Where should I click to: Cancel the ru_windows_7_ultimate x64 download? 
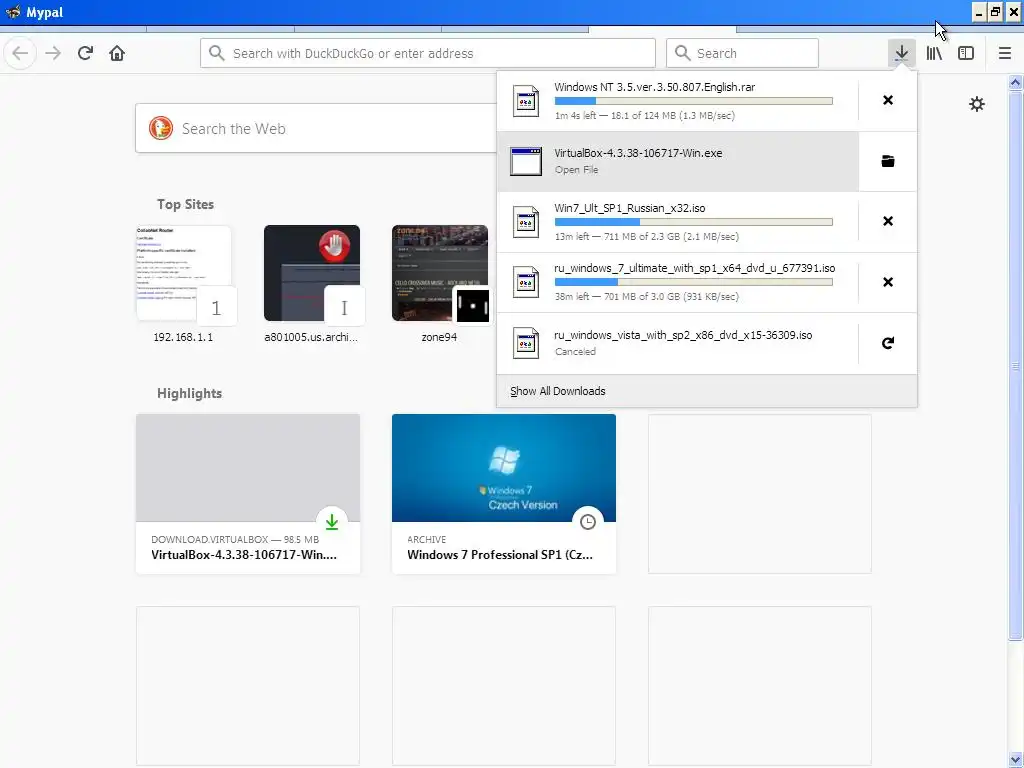click(888, 282)
